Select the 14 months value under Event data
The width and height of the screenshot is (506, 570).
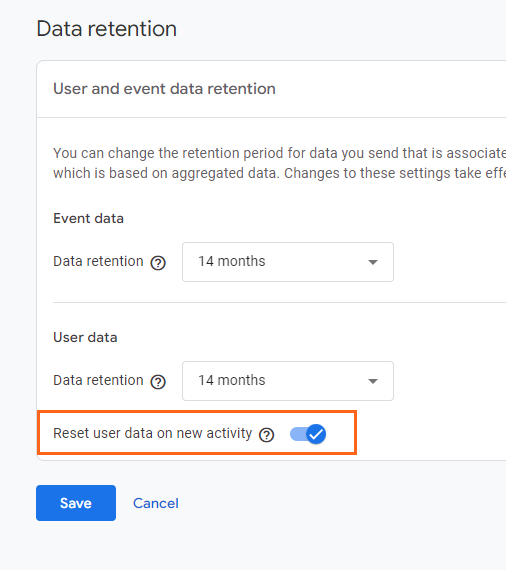click(x=232, y=261)
